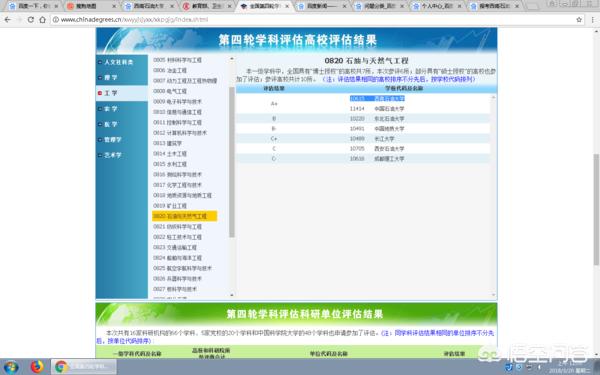Open Chrome menu three-dots icon
This screenshot has width=600, height=375.
[593, 20]
